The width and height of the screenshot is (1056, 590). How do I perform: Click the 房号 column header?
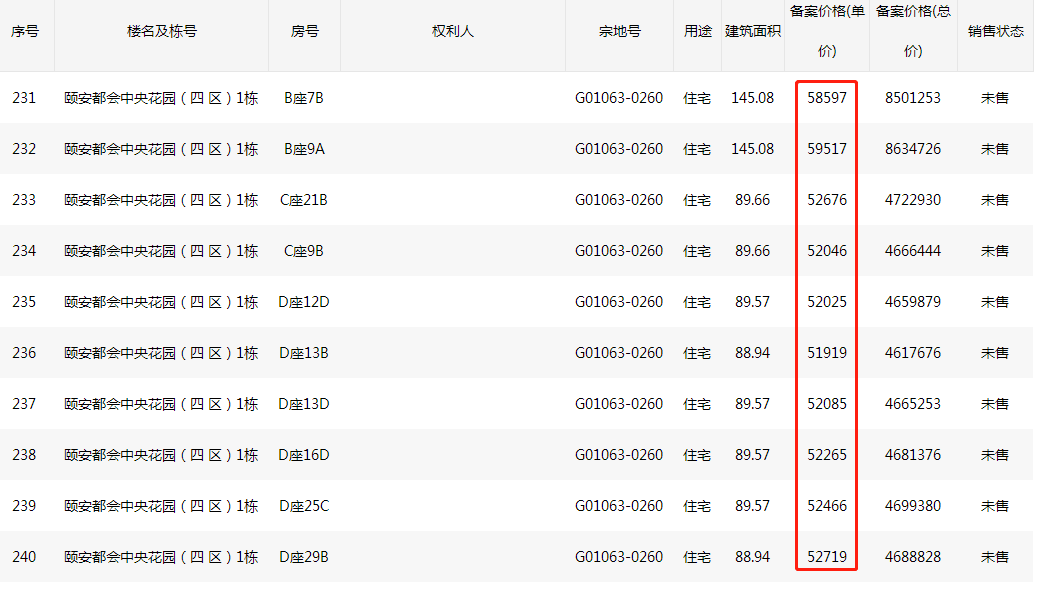coord(304,32)
